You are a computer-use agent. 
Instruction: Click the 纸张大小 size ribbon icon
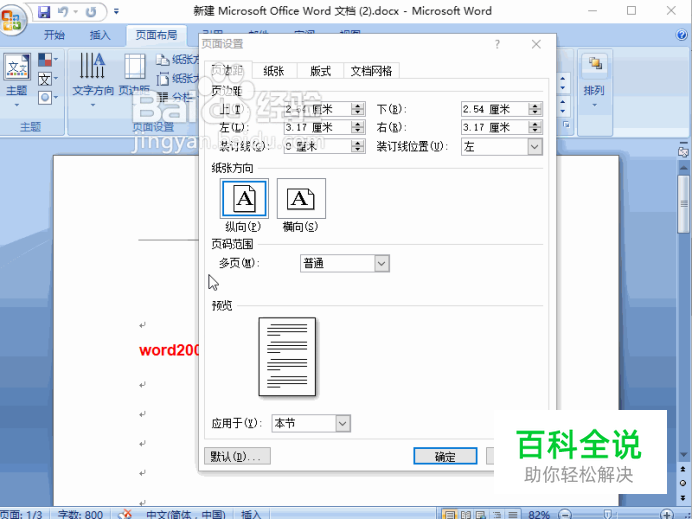(x=163, y=79)
